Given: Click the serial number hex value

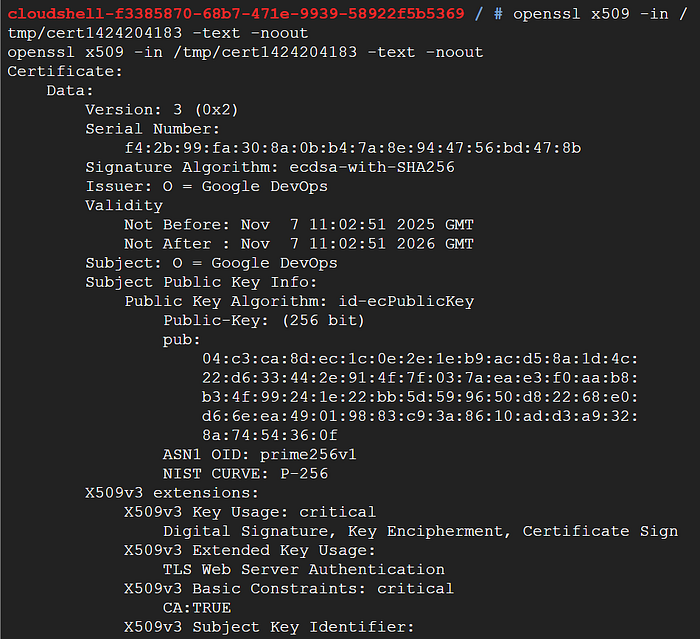Looking at the screenshot, I should coord(353,148).
